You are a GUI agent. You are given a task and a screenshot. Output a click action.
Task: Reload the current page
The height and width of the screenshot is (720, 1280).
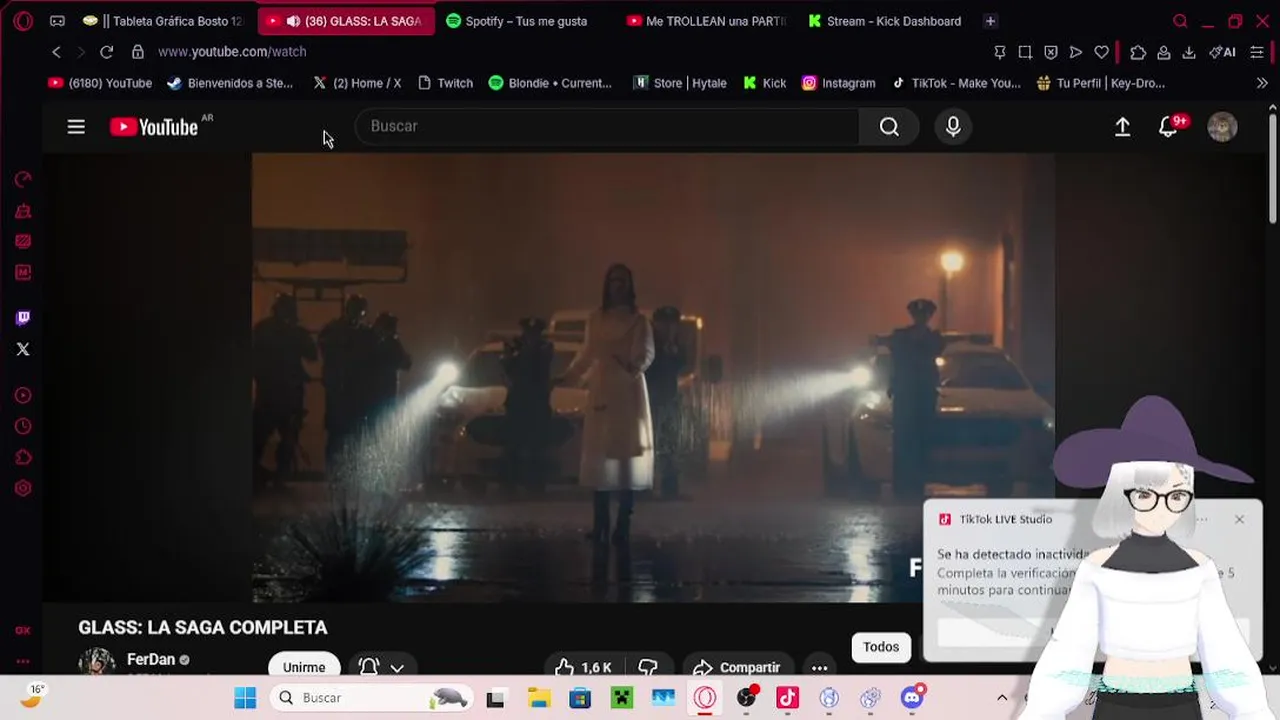pyautogui.click(x=106, y=52)
